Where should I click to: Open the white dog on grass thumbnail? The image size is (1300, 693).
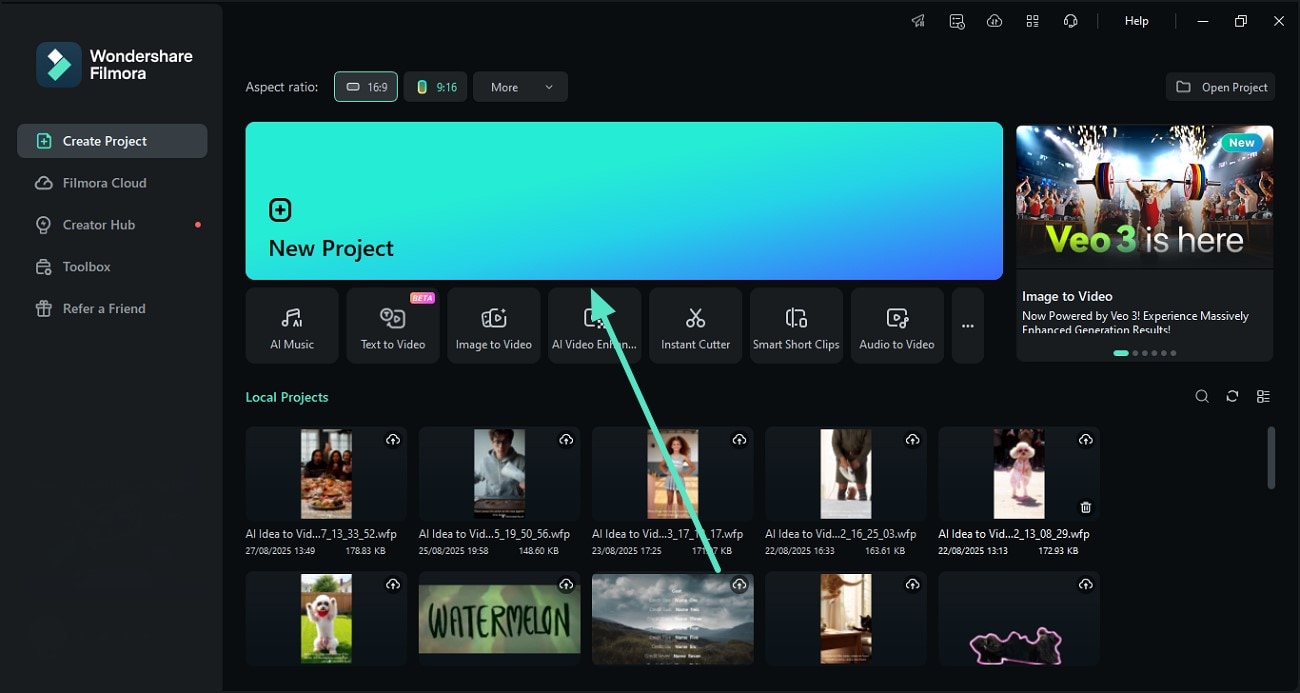point(326,618)
